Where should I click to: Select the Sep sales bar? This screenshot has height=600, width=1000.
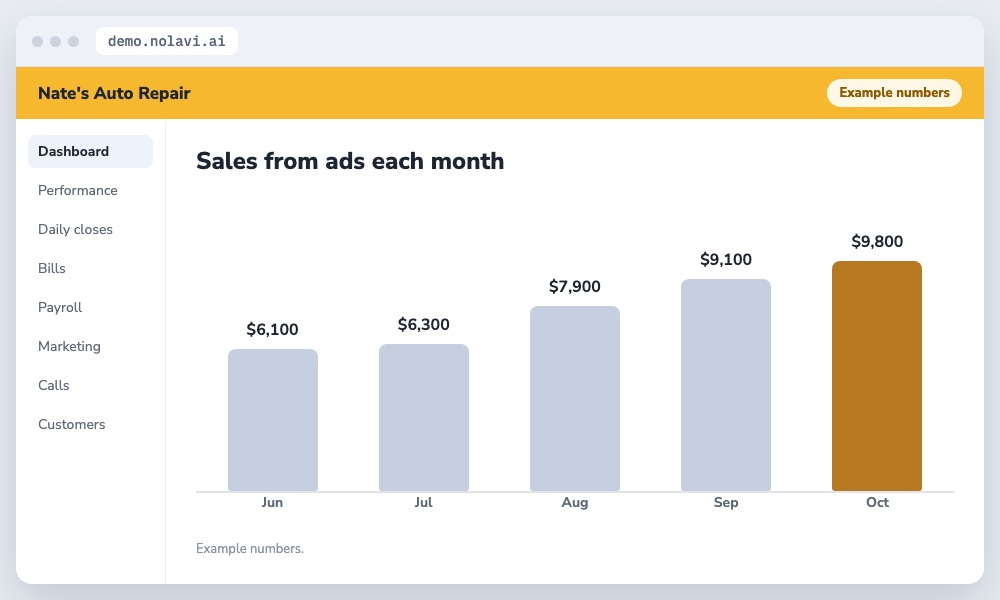point(726,385)
